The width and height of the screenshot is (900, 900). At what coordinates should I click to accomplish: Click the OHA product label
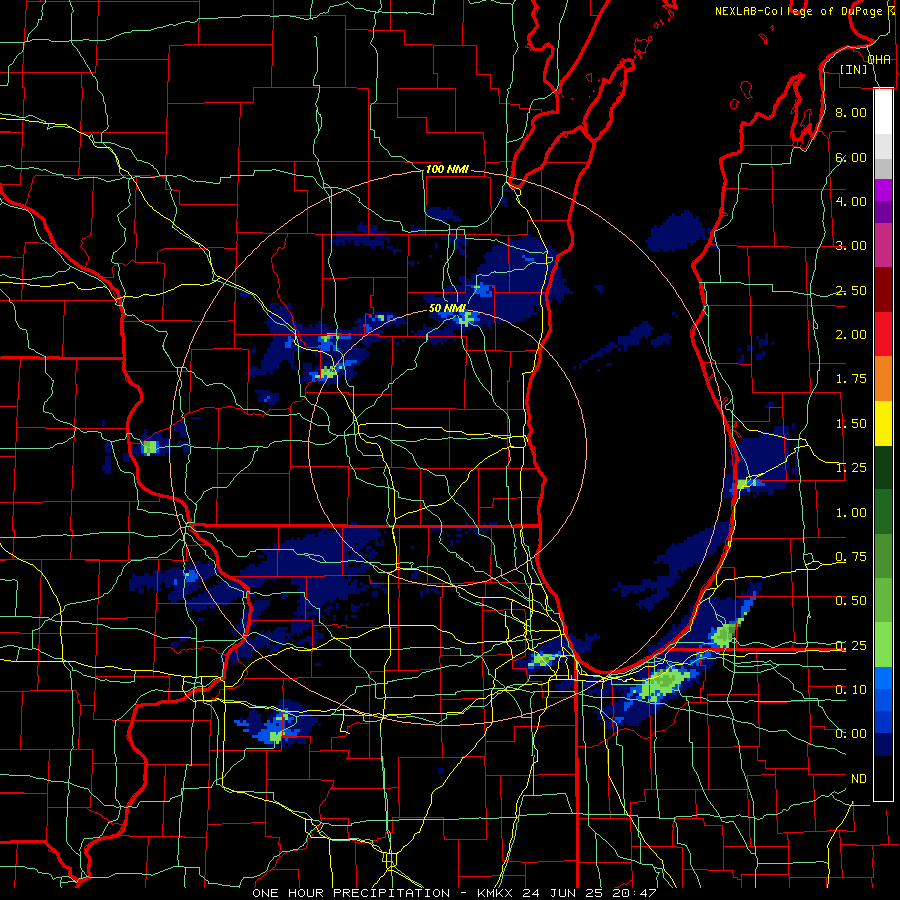pyautogui.click(x=879, y=60)
